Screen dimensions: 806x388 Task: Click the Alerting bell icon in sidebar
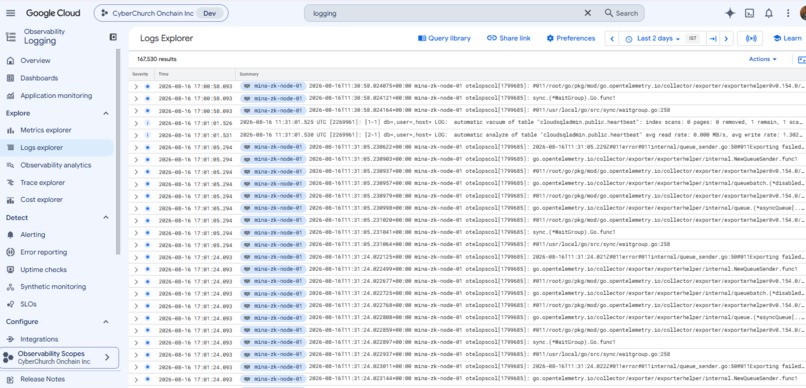(x=10, y=234)
